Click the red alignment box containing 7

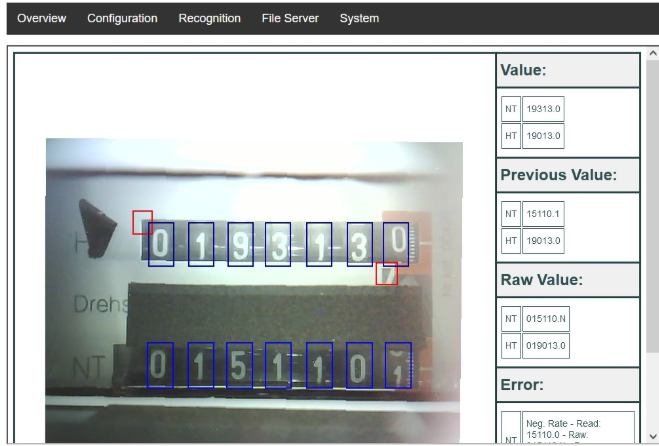click(x=386, y=273)
